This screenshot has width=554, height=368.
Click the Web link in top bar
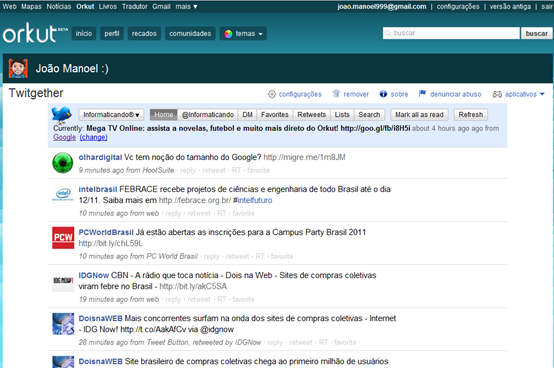(10, 6)
